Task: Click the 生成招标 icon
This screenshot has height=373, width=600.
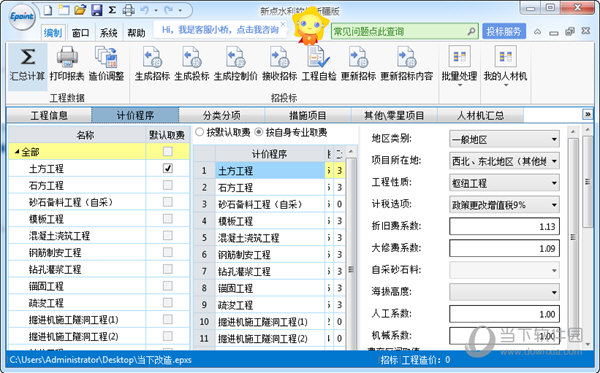Action: click(152, 57)
